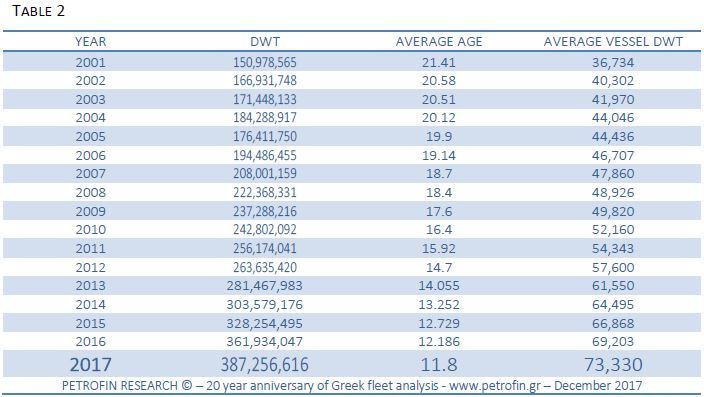Screen dimensions: 704x397
Task: Click the AVERAGE VESSEL DWT column header
Action: point(613,42)
